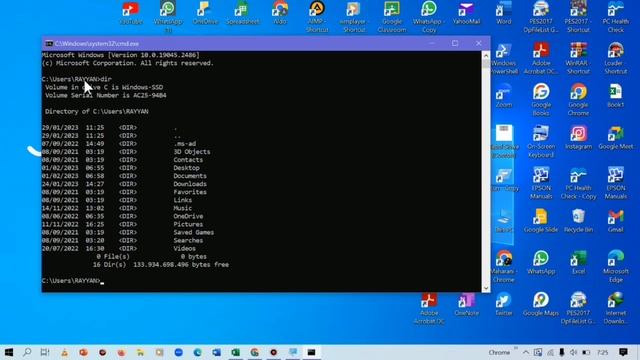Click the 'Desktop' directory entry text
The image size is (640, 360).
187,168
